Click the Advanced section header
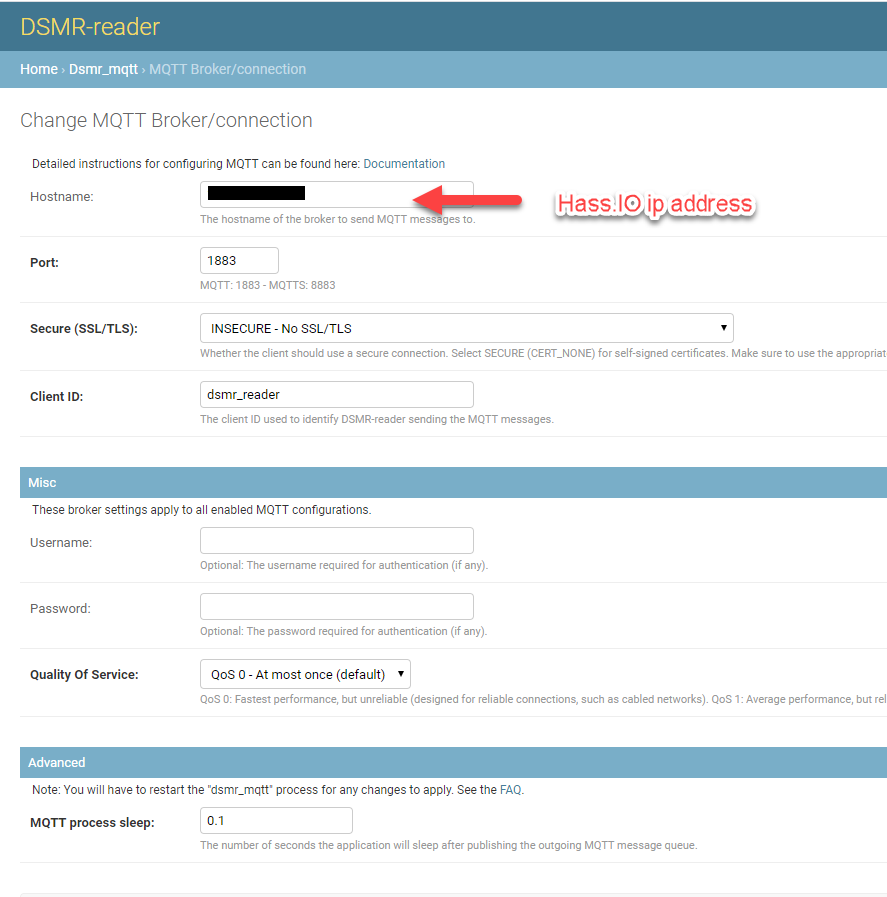This screenshot has height=897, width=887. click(454, 763)
